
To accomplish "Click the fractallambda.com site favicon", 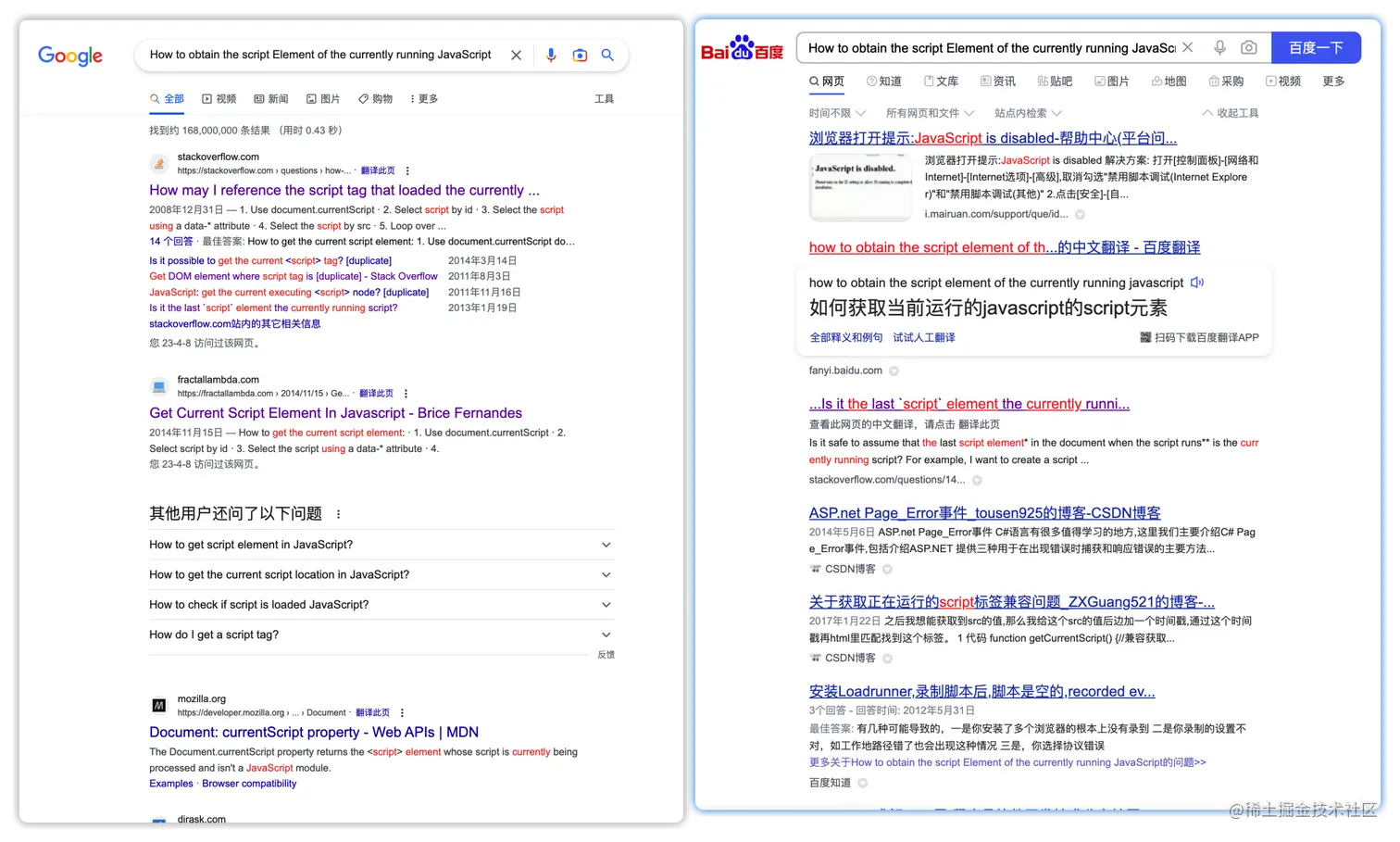I will tap(159, 386).
